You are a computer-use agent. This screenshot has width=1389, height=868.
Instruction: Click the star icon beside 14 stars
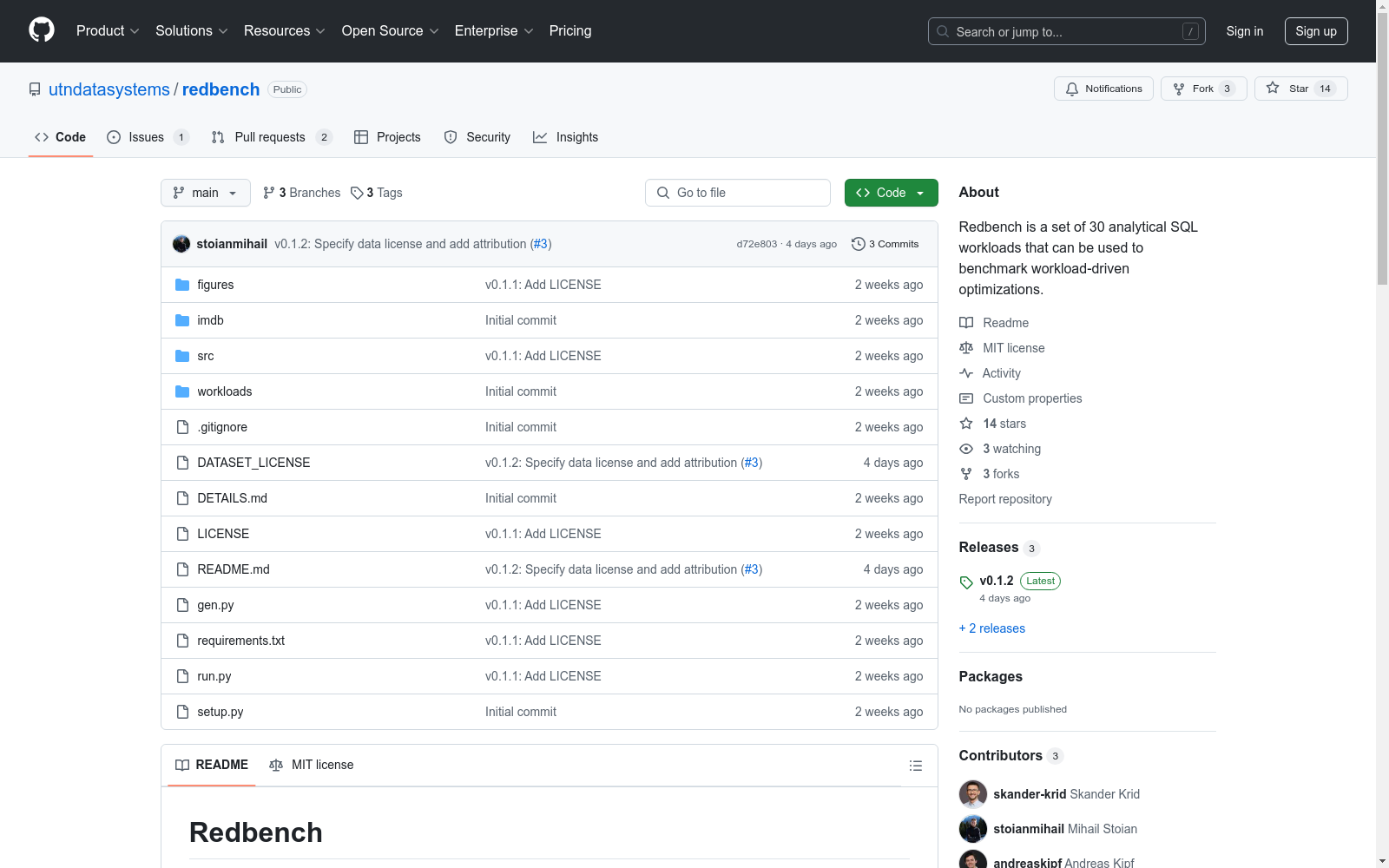click(966, 424)
